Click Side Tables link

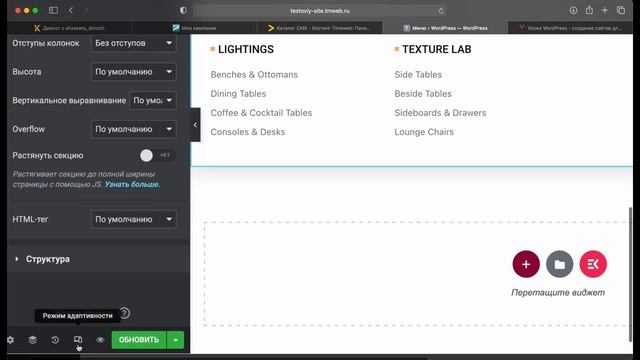[x=418, y=75]
